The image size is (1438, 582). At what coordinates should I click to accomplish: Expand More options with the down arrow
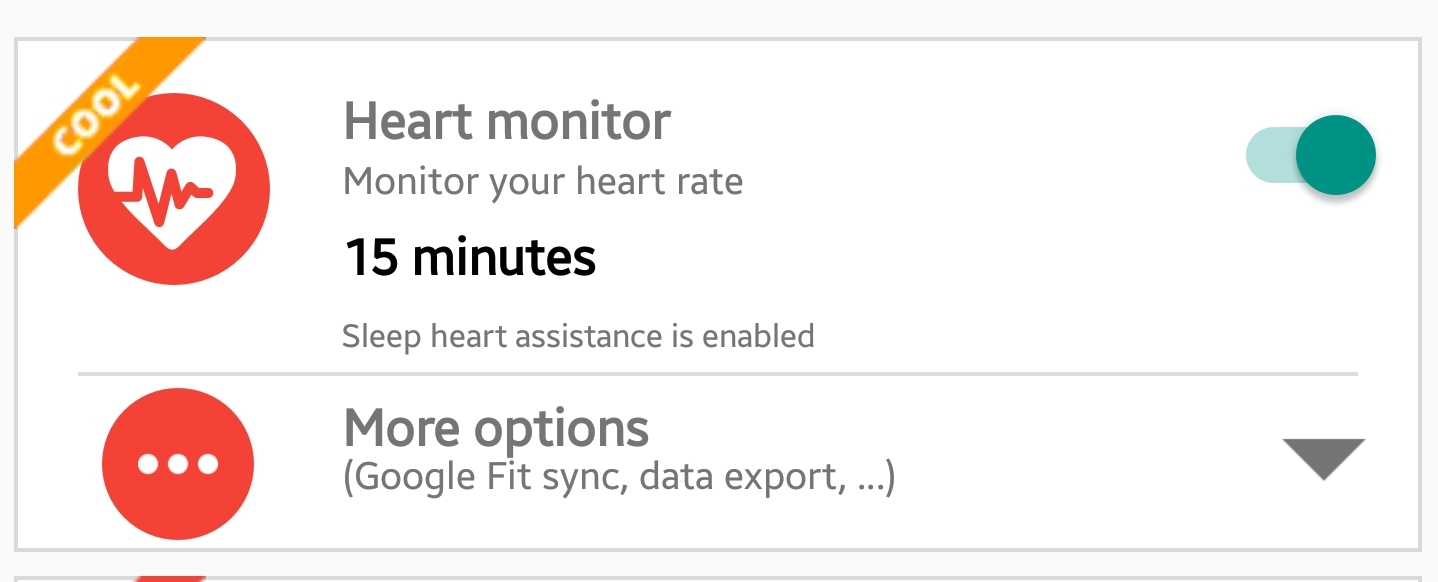click(1323, 459)
